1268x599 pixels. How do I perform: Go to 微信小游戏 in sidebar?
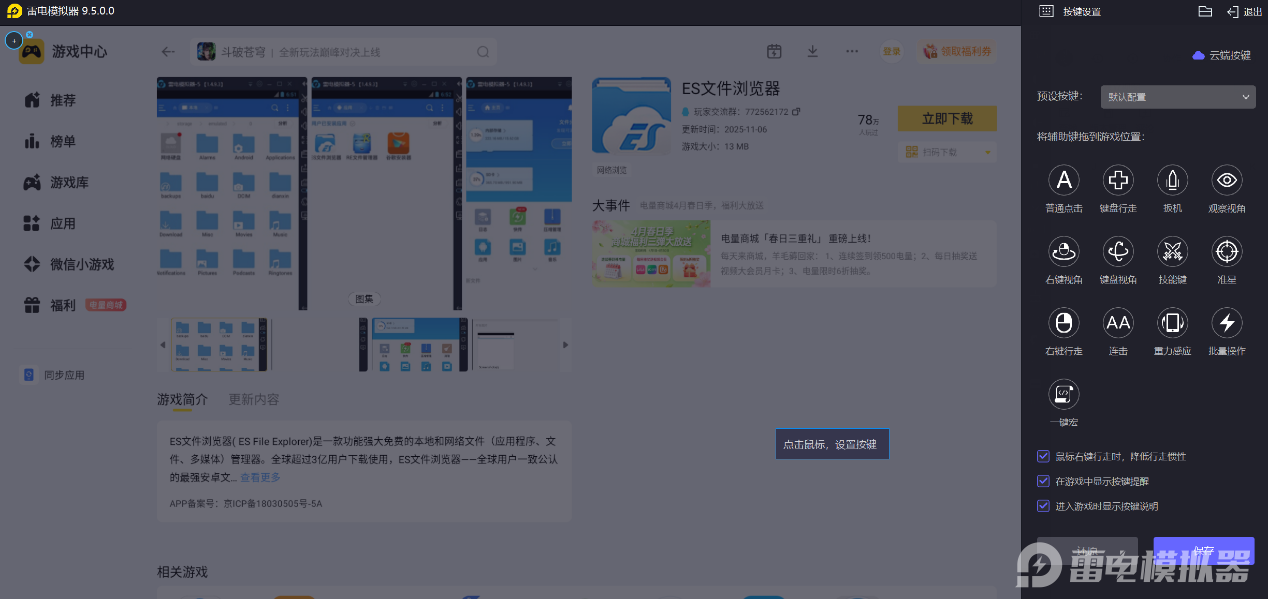[x=69, y=264]
